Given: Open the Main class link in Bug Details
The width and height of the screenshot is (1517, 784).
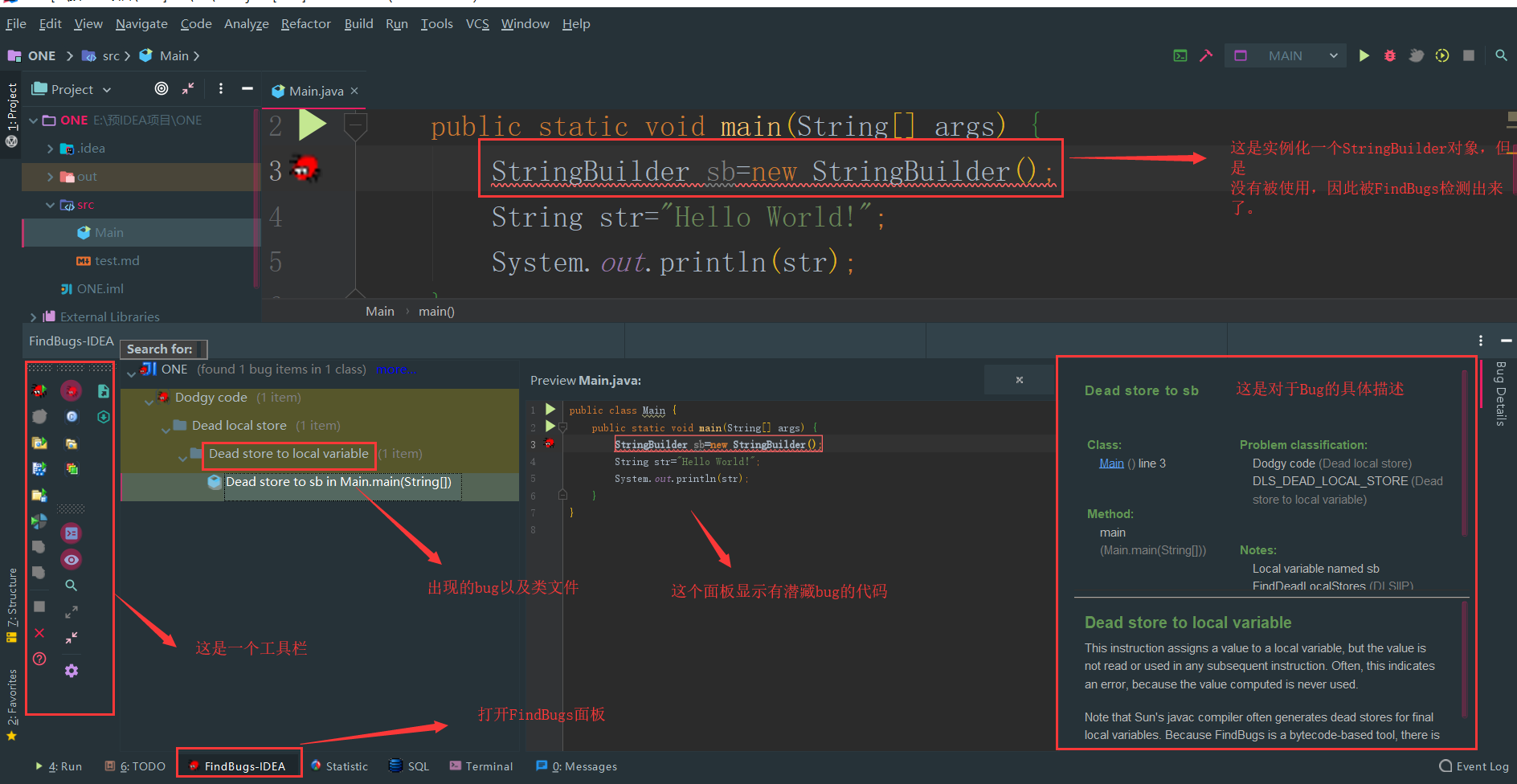Looking at the screenshot, I should [x=1110, y=463].
